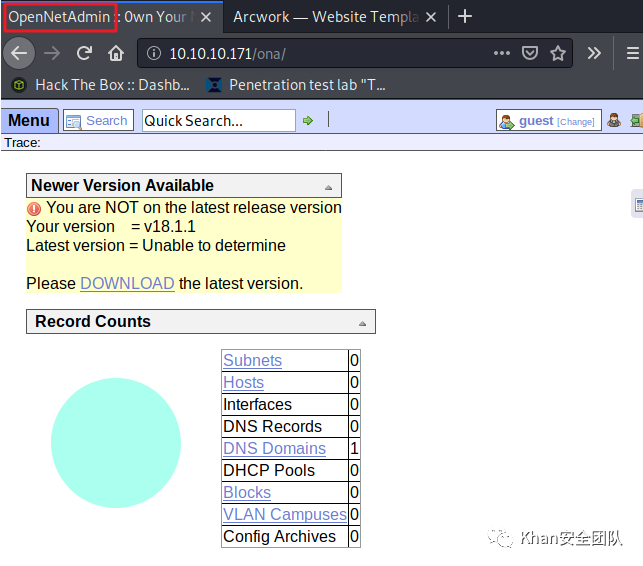Click the Trace label bar
Image resolution: width=643 pixels, height=566 pixels.
322,143
